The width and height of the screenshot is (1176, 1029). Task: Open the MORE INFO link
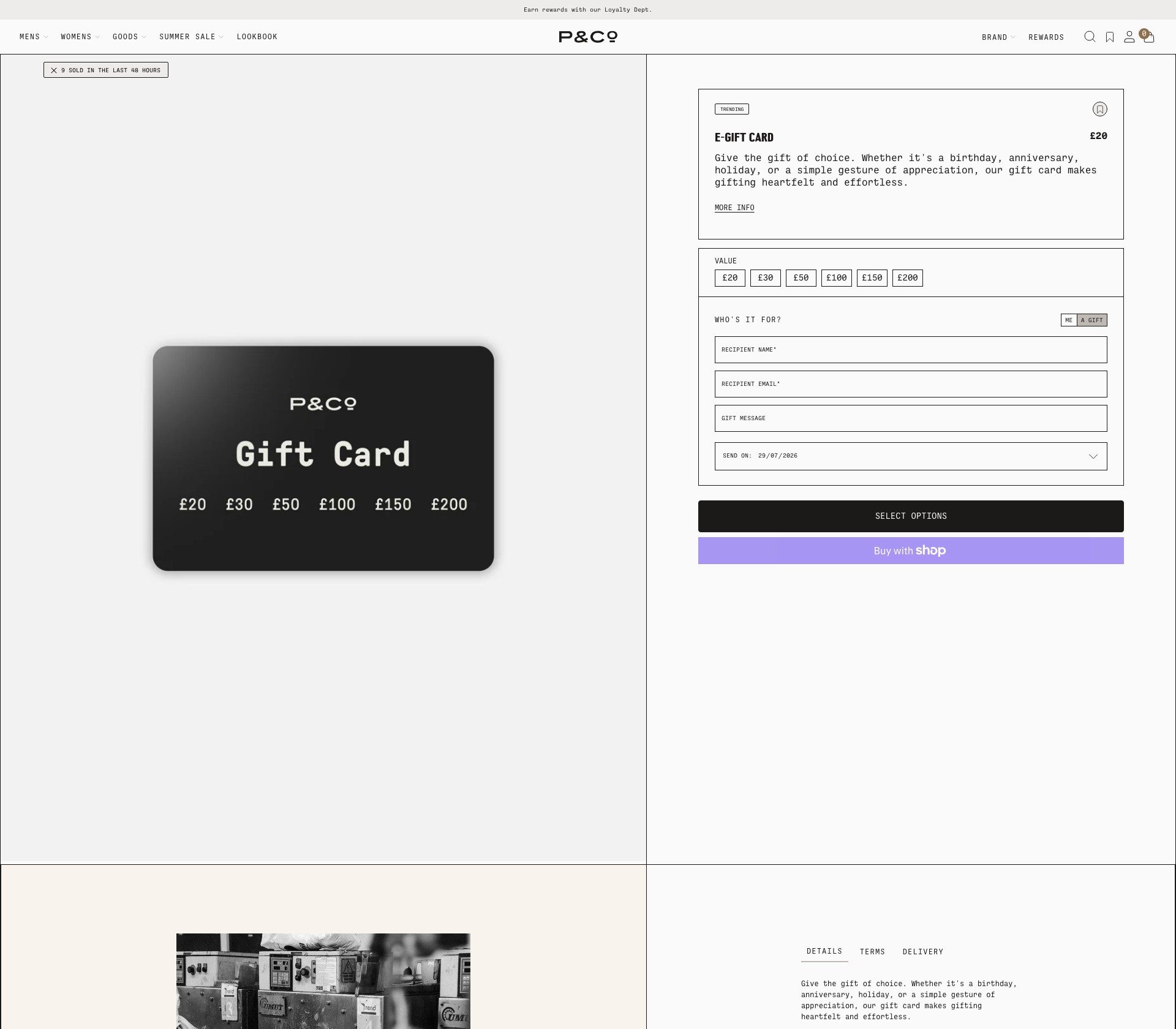(734, 208)
